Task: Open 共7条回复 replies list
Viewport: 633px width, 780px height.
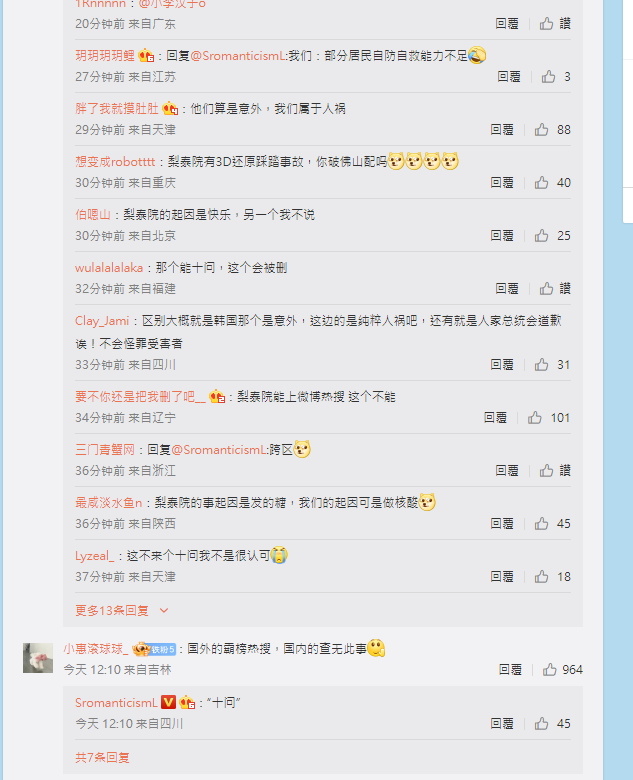Action: tap(103, 757)
